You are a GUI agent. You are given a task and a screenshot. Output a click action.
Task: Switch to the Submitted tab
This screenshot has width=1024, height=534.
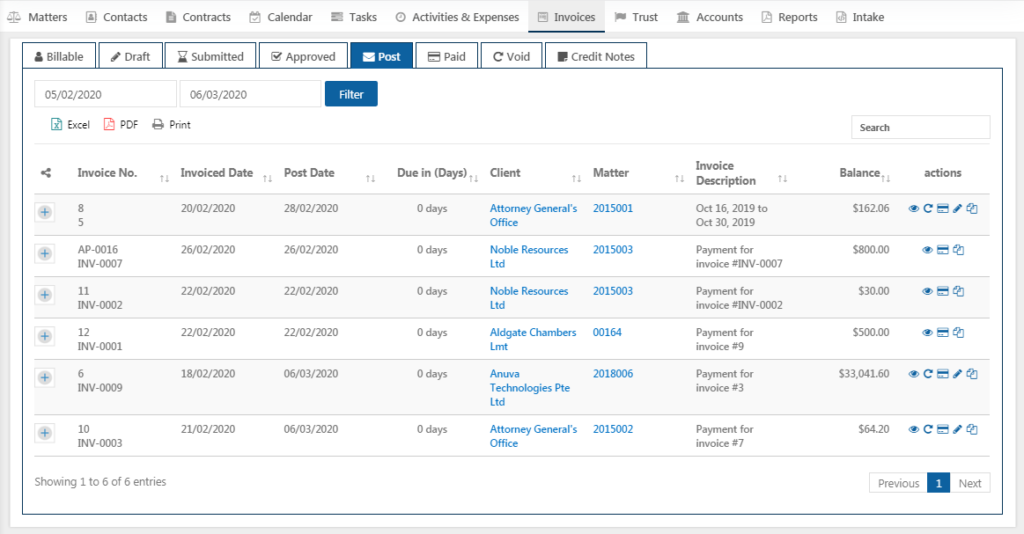(x=210, y=56)
